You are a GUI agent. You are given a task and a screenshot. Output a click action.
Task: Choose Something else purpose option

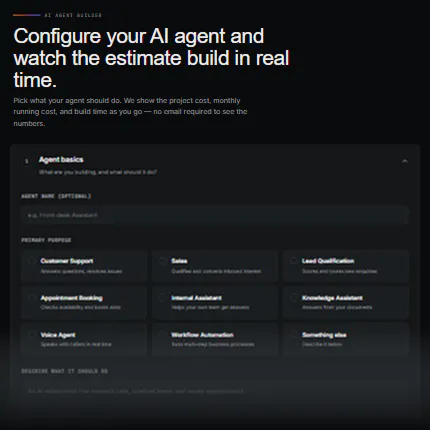click(x=346, y=339)
